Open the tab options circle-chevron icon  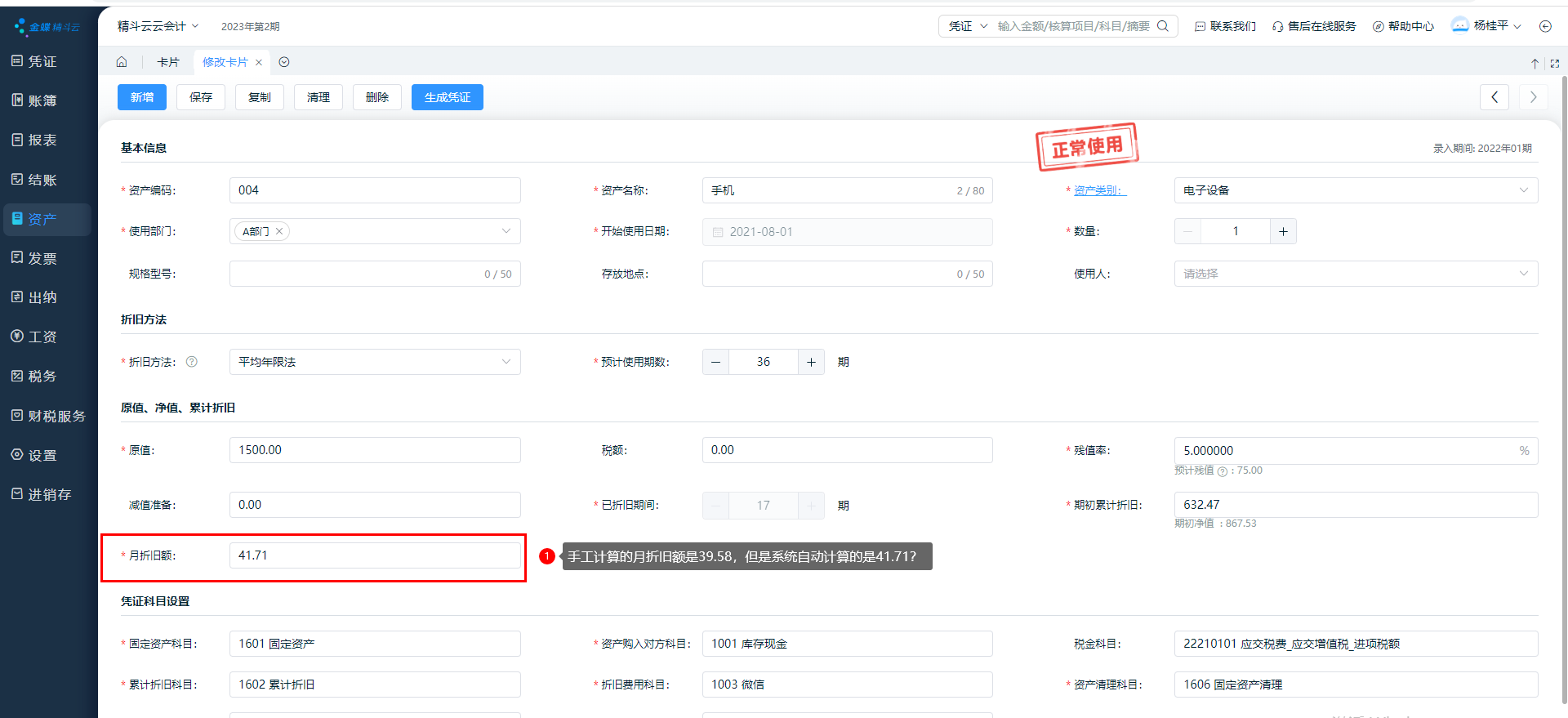284,62
